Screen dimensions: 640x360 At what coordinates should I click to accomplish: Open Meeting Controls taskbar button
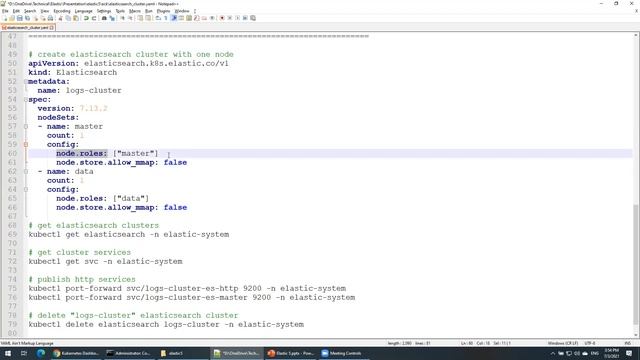[x=342, y=353]
